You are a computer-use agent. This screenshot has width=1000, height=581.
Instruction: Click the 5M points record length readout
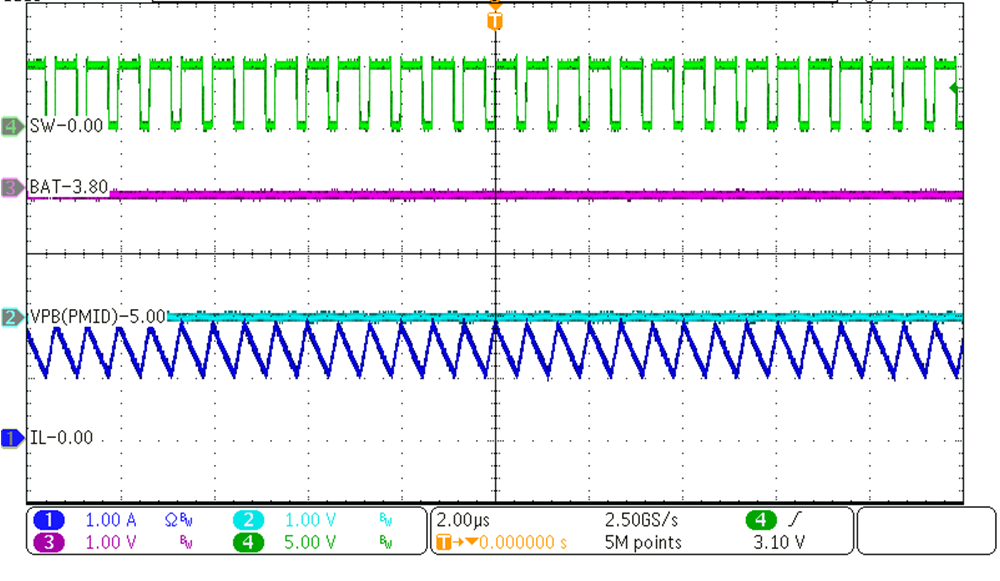click(643, 543)
